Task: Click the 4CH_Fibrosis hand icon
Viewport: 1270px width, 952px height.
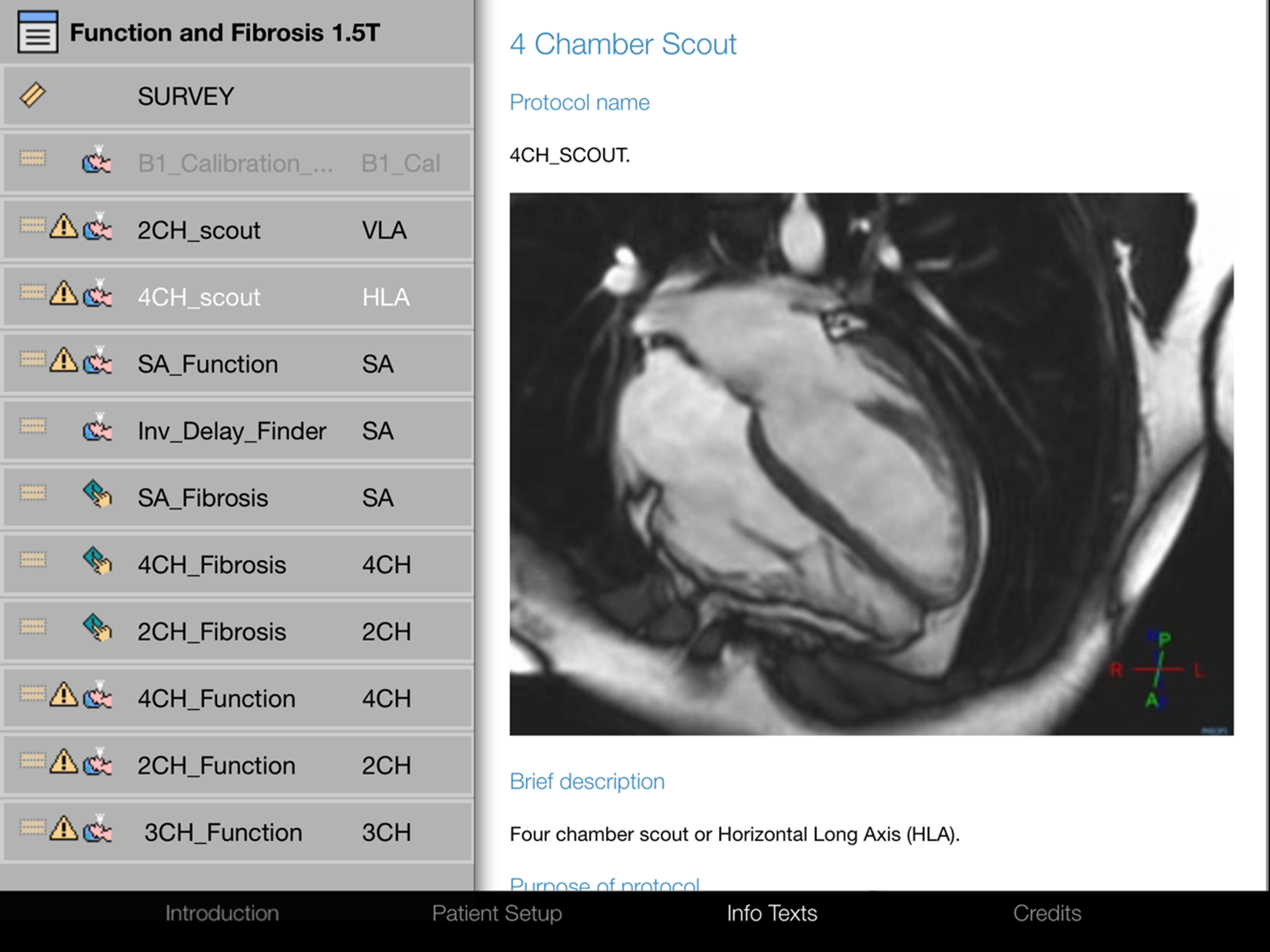Action: (97, 562)
